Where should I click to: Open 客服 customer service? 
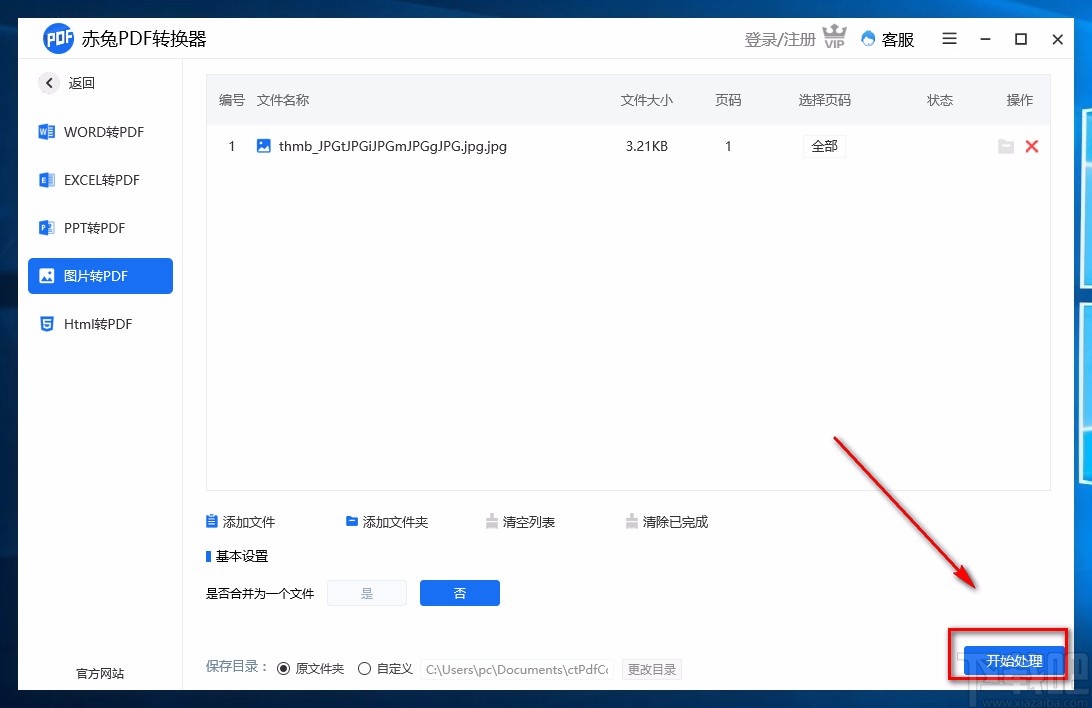pos(887,39)
